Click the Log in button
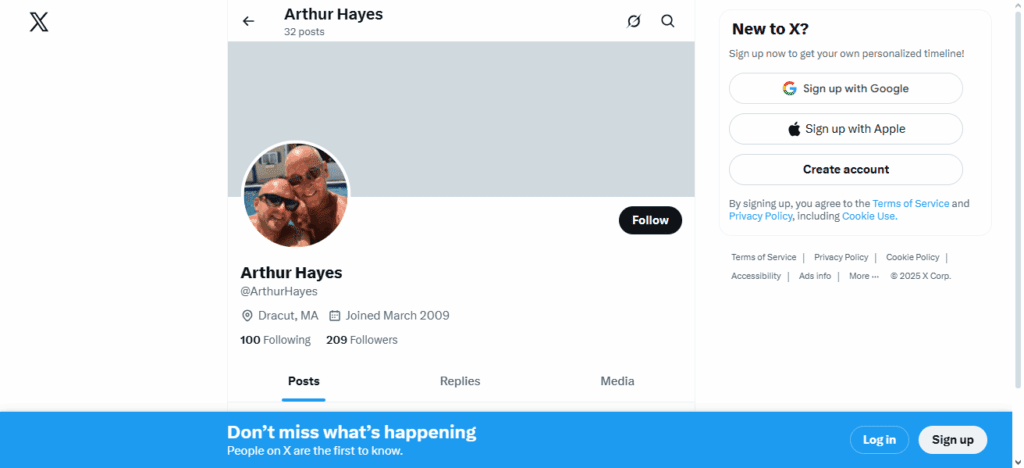Image resolution: width=1024 pixels, height=468 pixels. 879,440
